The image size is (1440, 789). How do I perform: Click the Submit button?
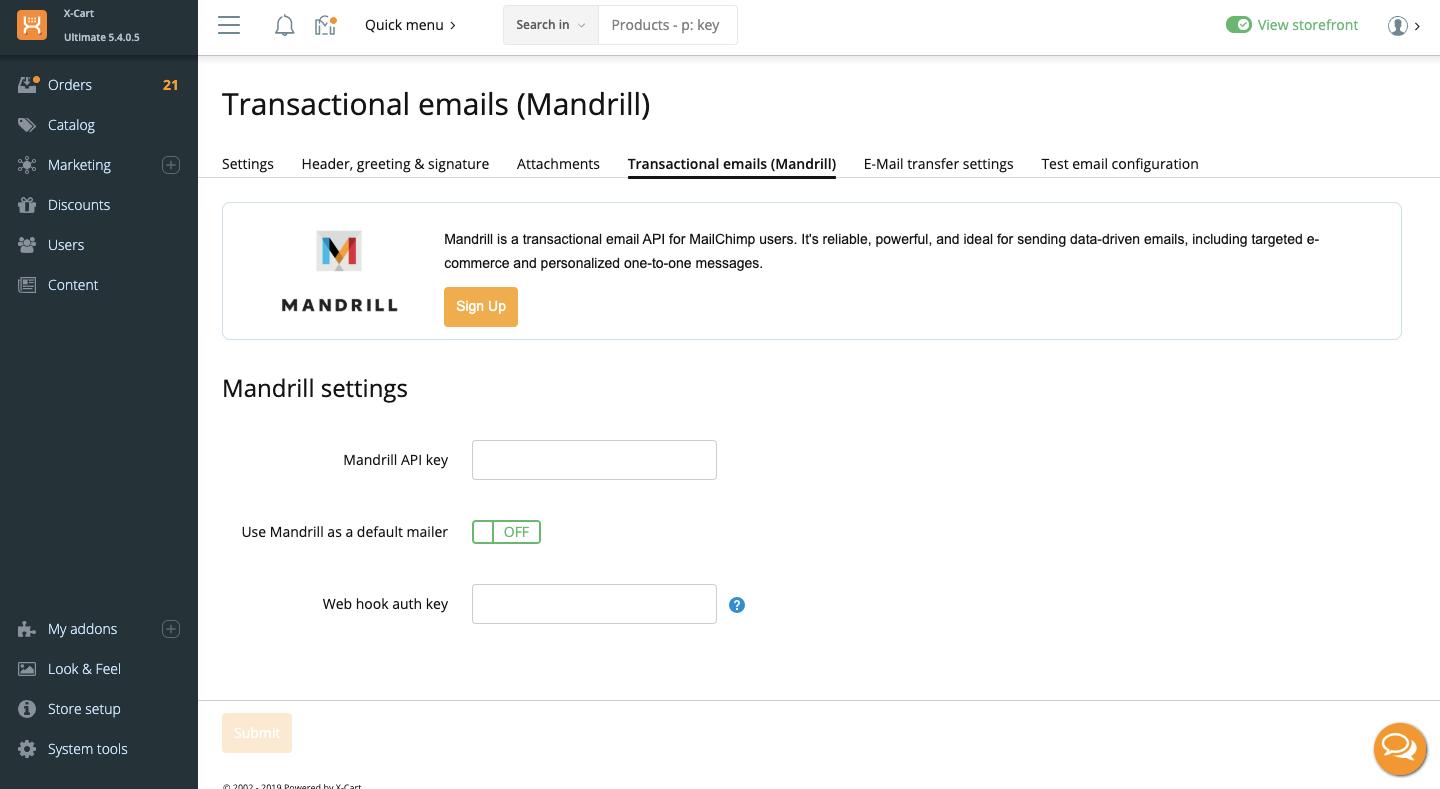pyautogui.click(x=257, y=733)
